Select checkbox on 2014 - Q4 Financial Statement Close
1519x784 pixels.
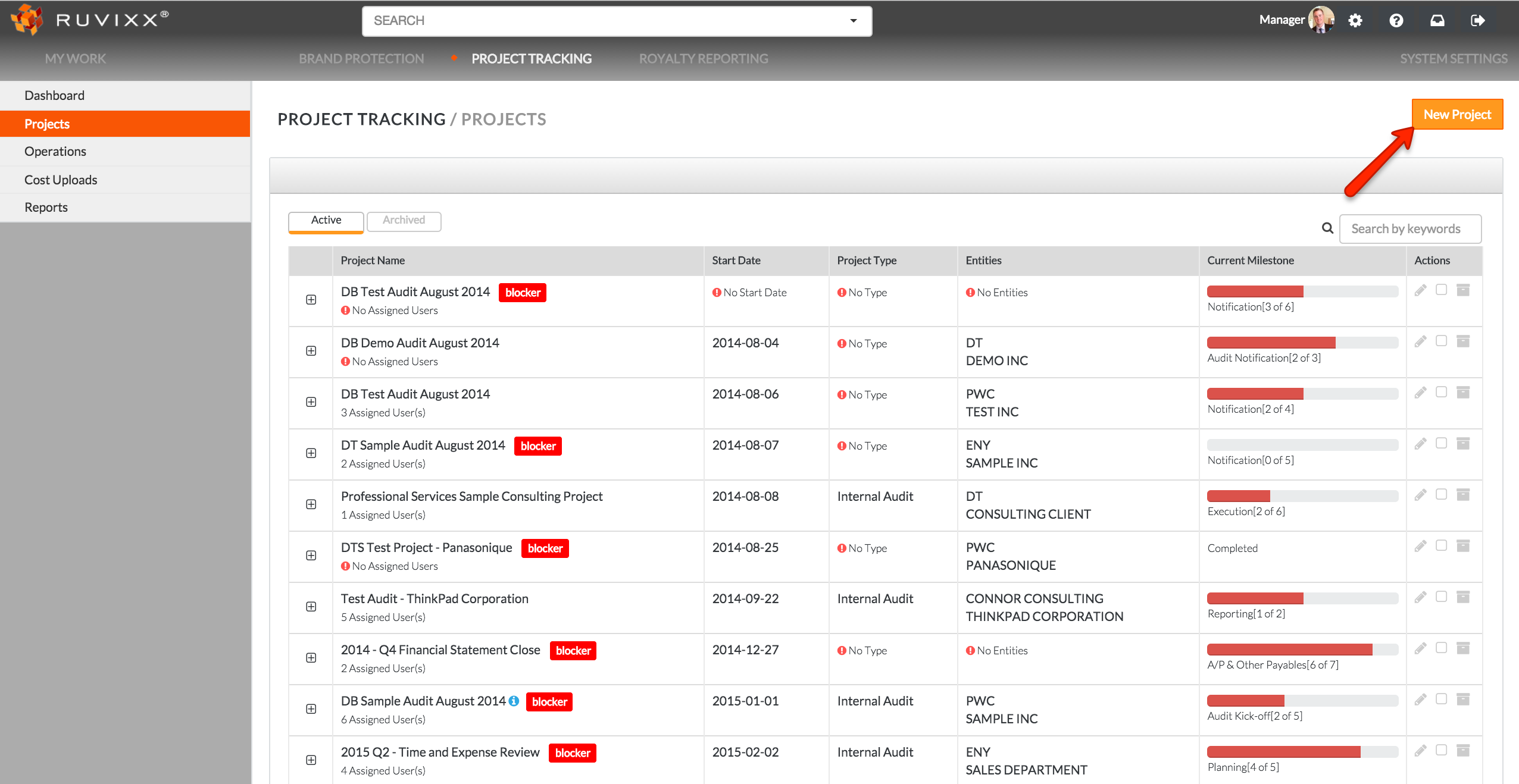pos(1441,648)
